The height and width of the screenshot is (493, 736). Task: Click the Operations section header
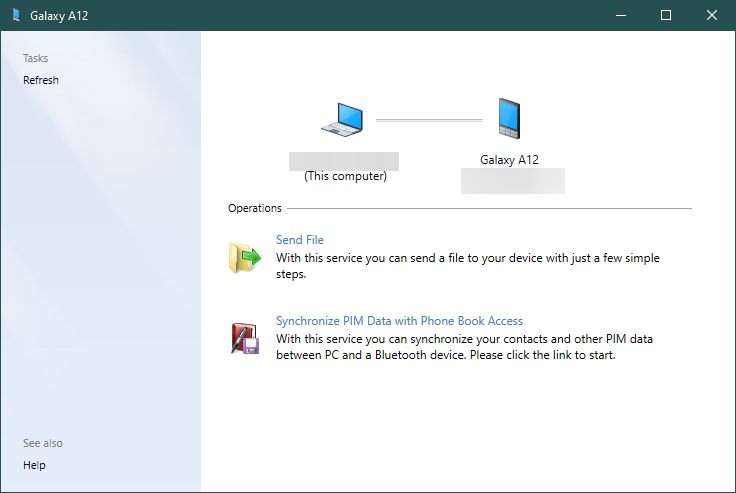coord(255,208)
